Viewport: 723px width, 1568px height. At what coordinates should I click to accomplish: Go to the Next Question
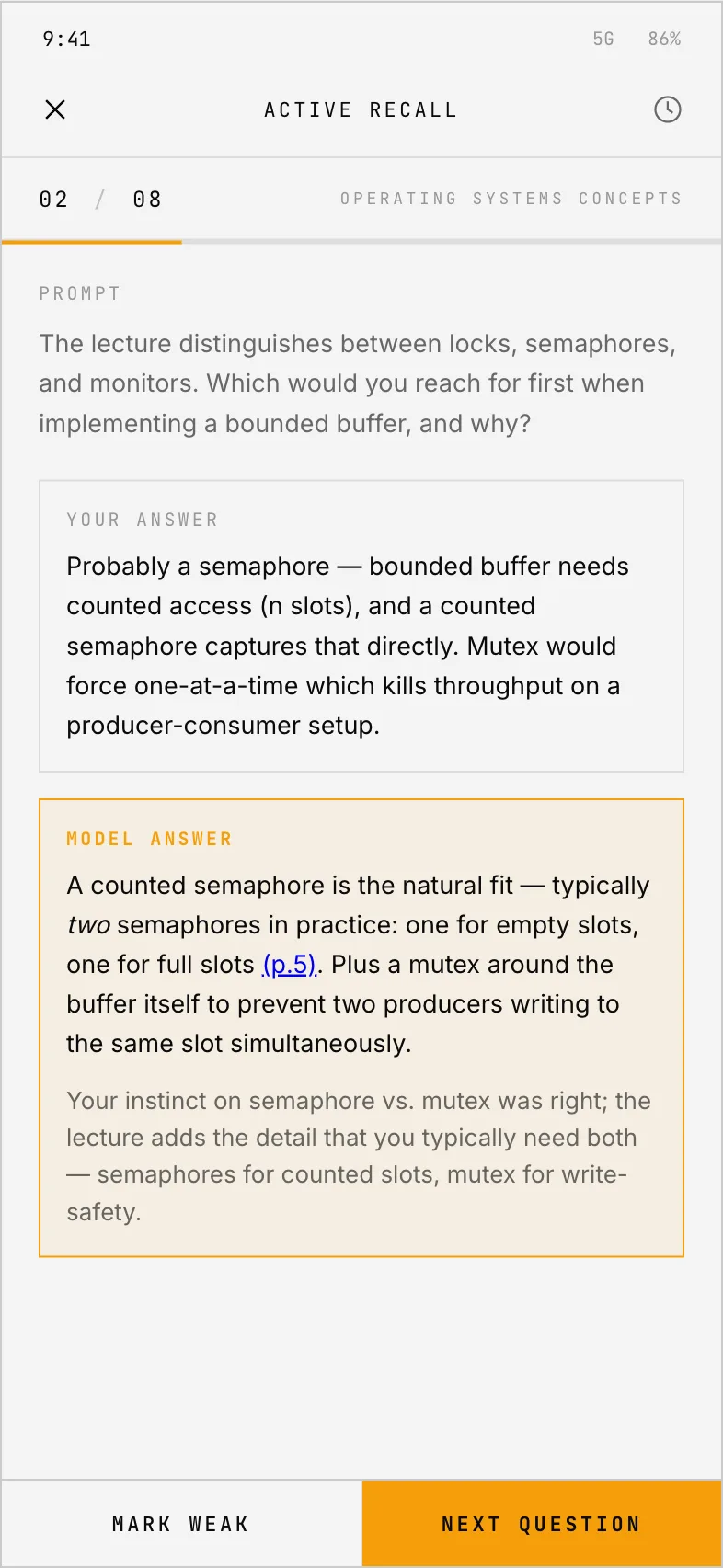pyautogui.click(x=542, y=1524)
